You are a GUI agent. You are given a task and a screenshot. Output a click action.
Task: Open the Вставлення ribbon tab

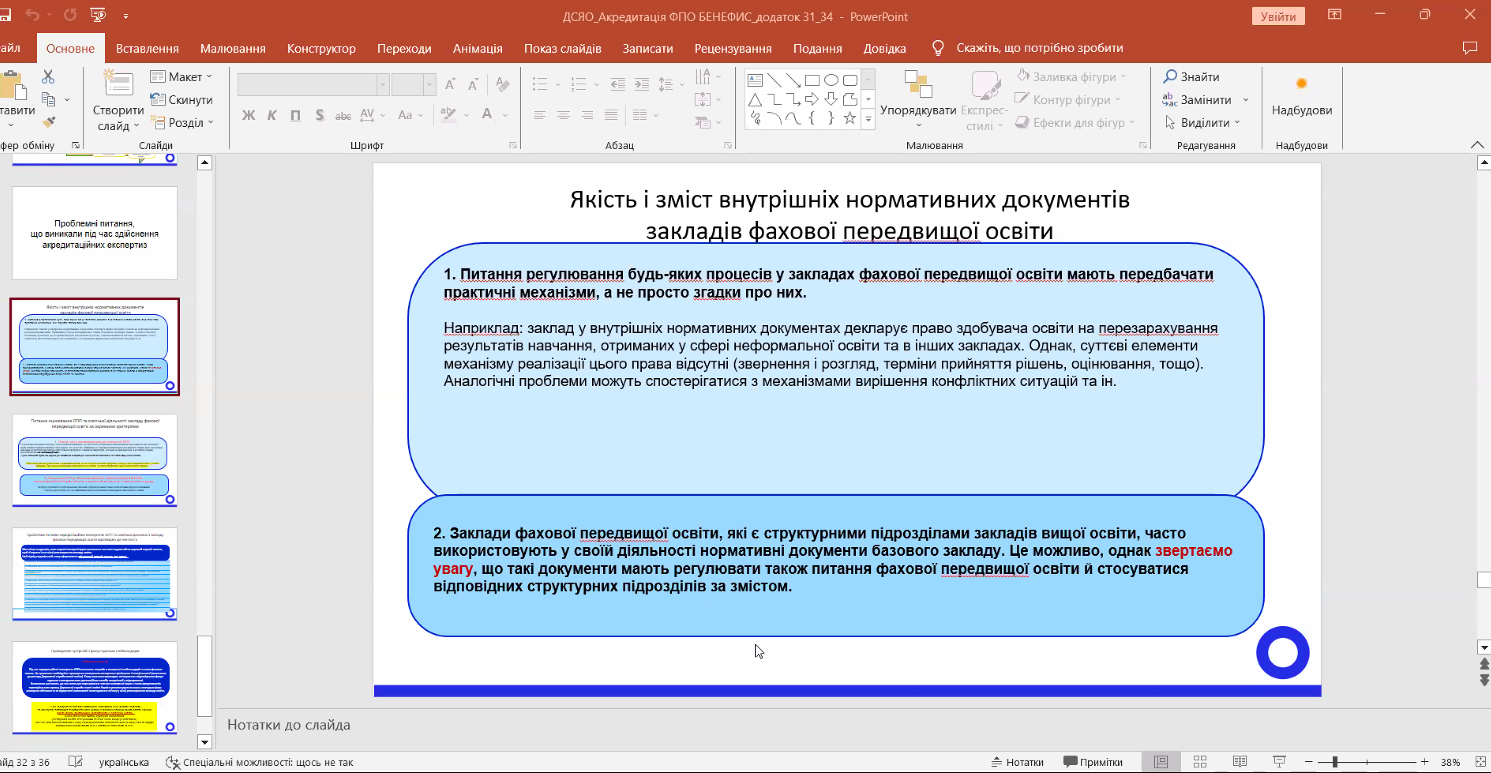(x=147, y=48)
